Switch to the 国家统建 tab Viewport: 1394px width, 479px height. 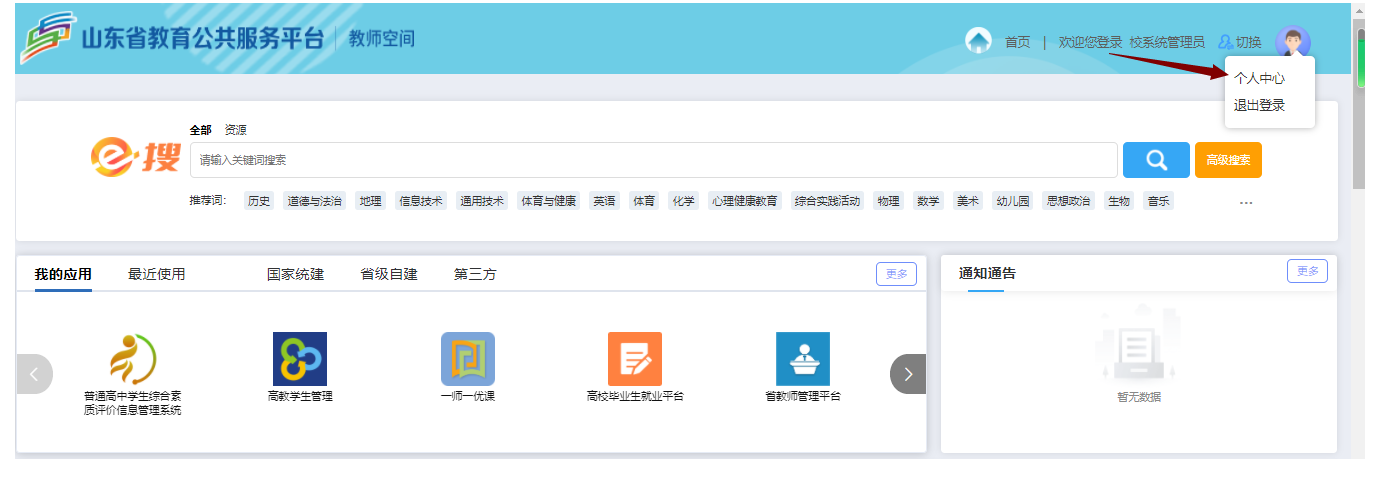pos(295,274)
